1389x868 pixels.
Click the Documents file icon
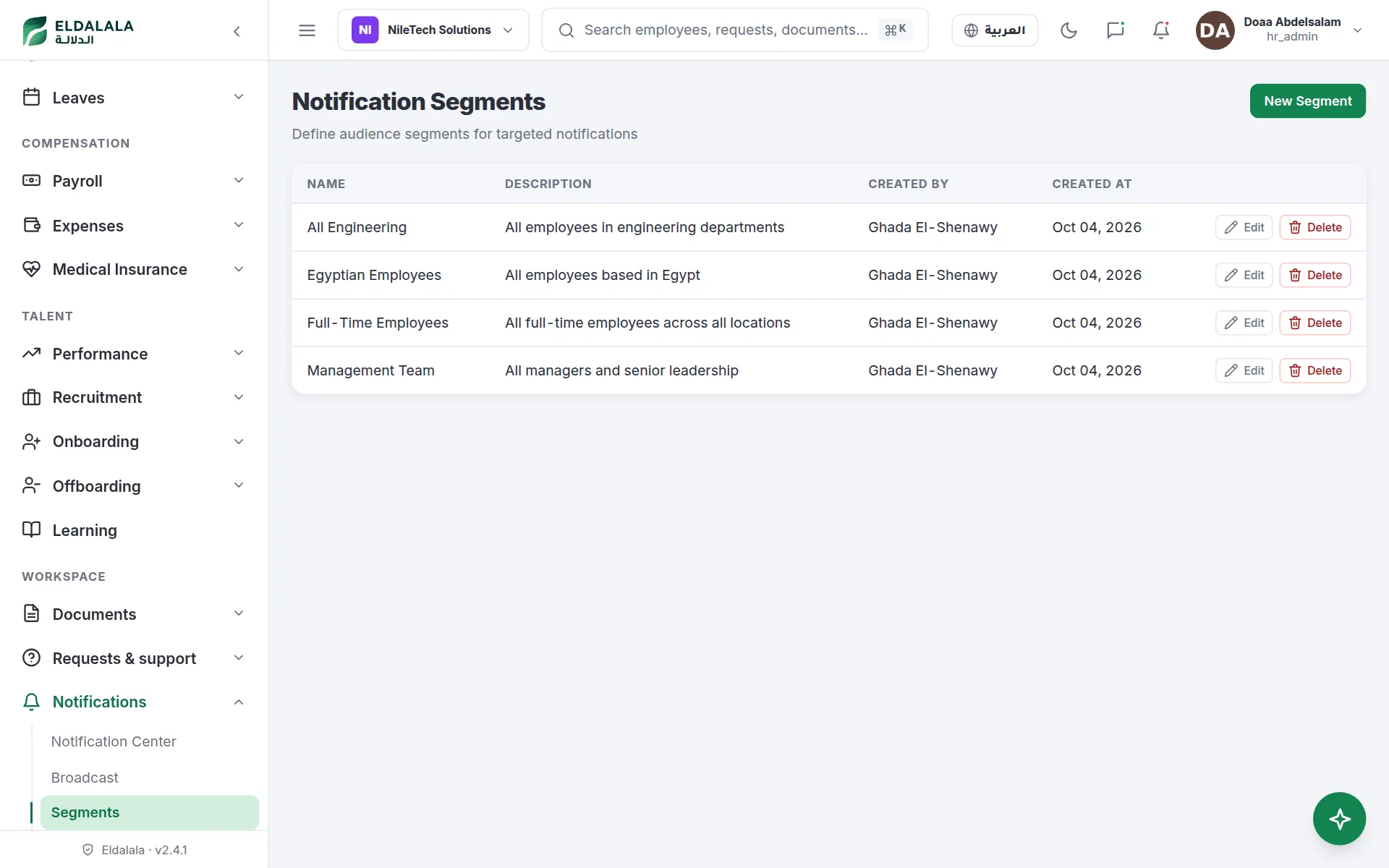click(x=31, y=613)
